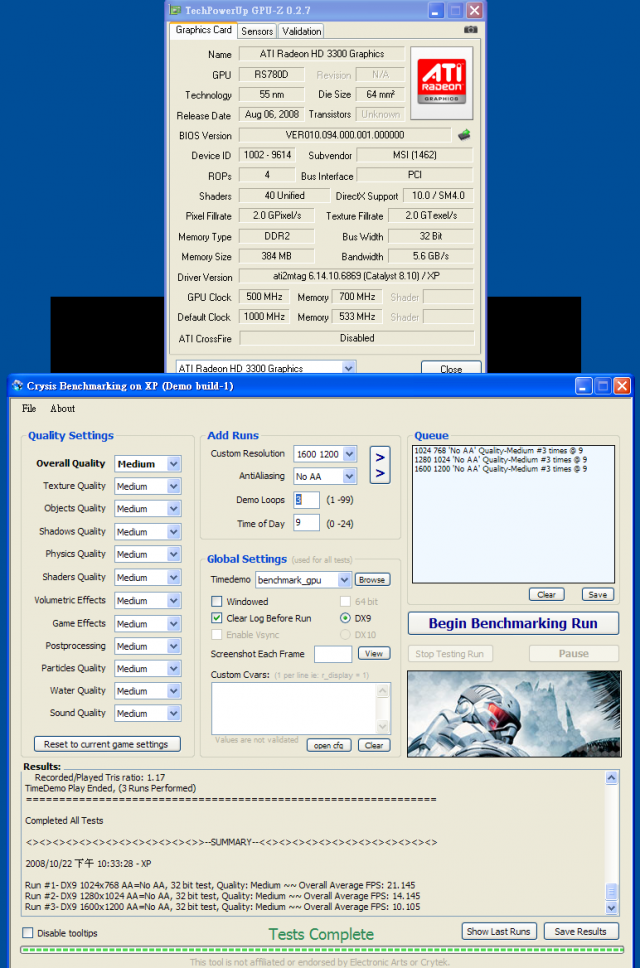Open the File menu
The height and width of the screenshot is (969, 640).
[29, 408]
